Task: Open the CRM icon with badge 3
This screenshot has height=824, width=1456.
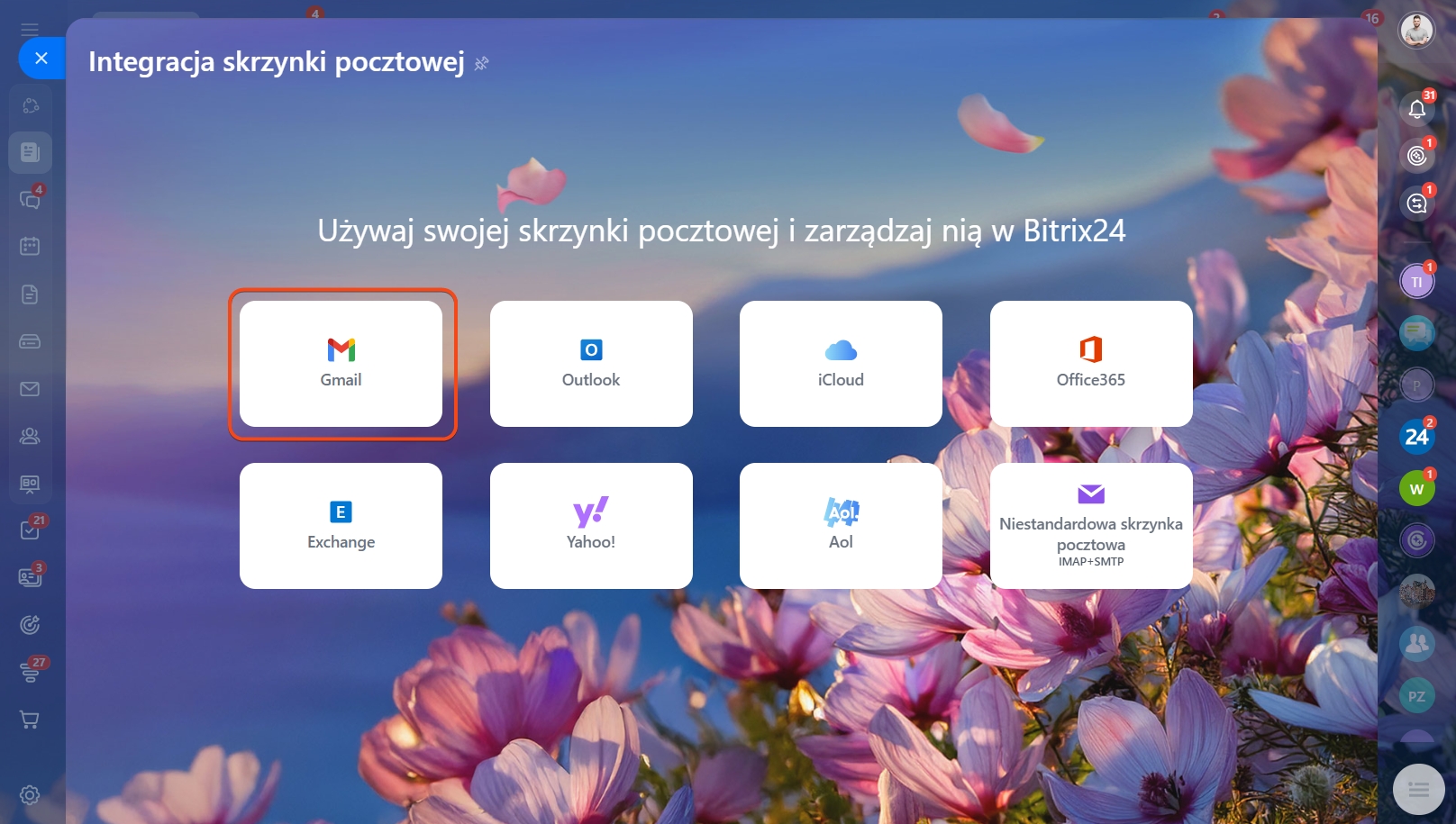Action: (x=30, y=577)
